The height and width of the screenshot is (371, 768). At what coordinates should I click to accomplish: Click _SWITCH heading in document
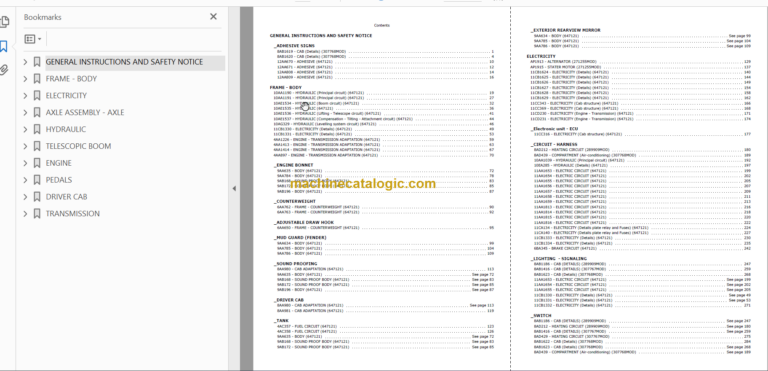coord(541,316)
